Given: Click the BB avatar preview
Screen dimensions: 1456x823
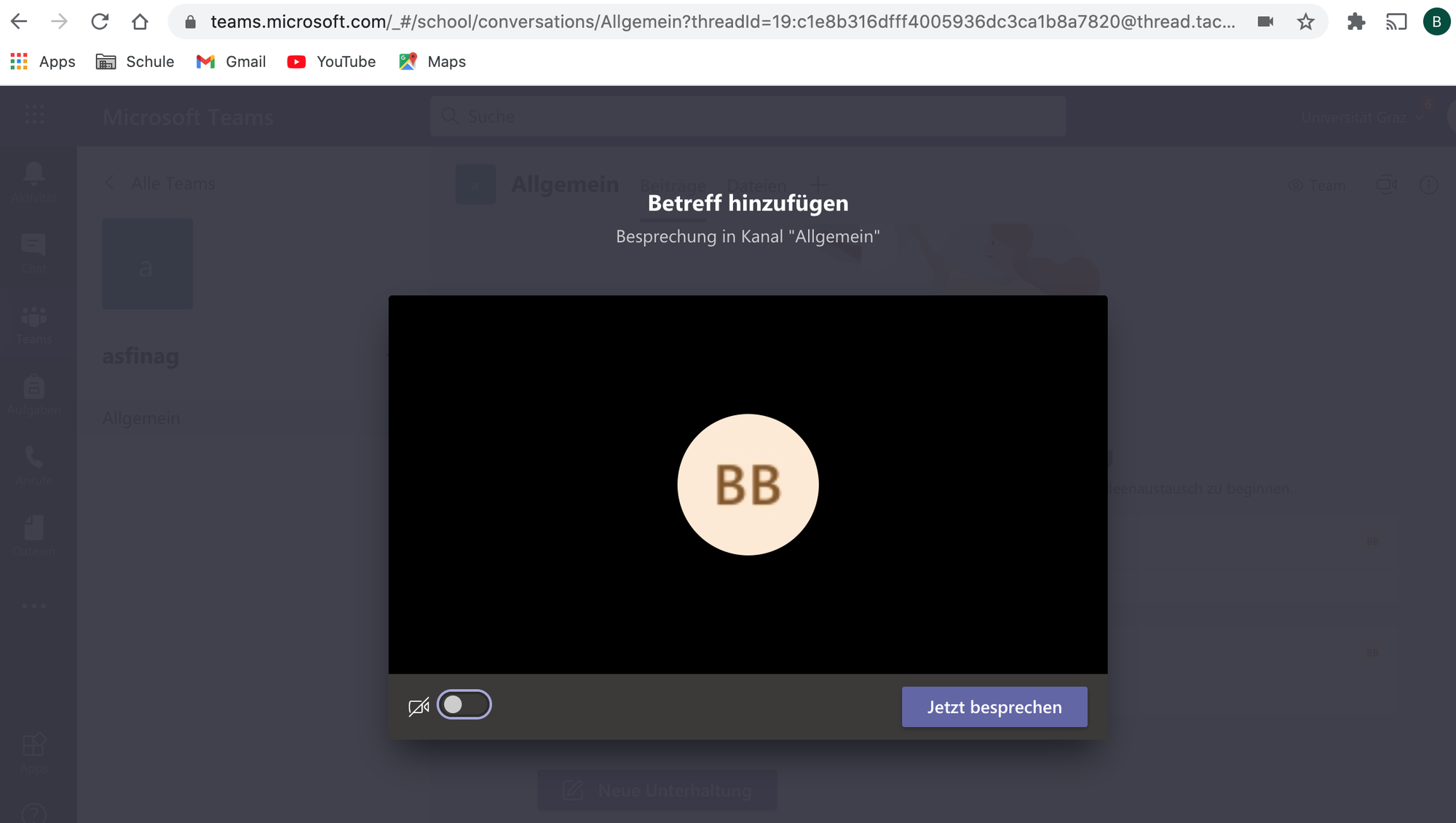Looking at the screenshot, I should tap(748, 484).
